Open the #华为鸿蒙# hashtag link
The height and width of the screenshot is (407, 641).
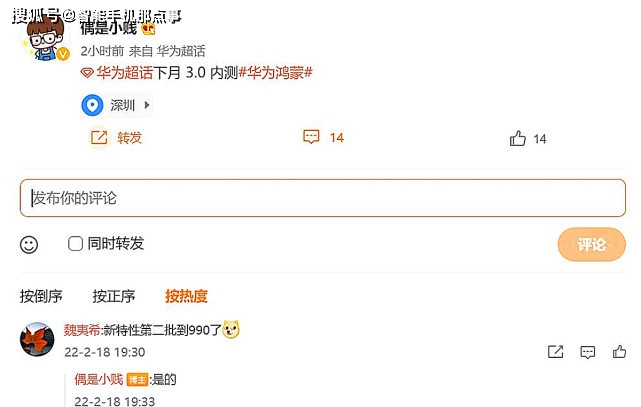276,73
